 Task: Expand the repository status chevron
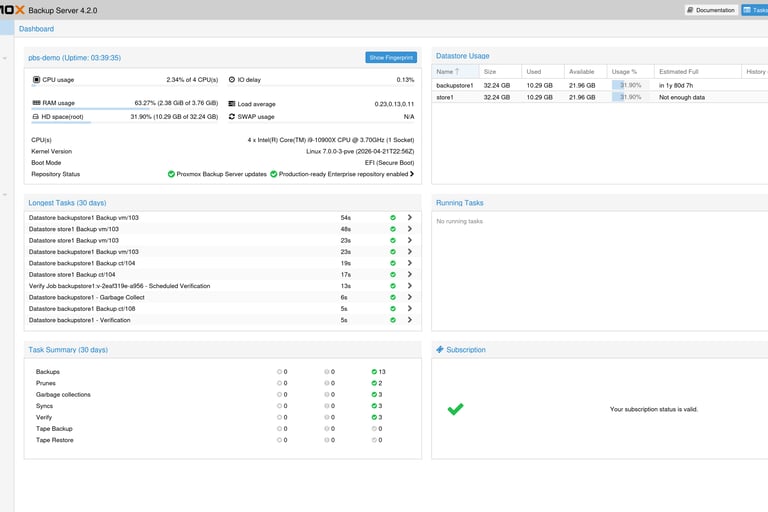coord(412,174)
